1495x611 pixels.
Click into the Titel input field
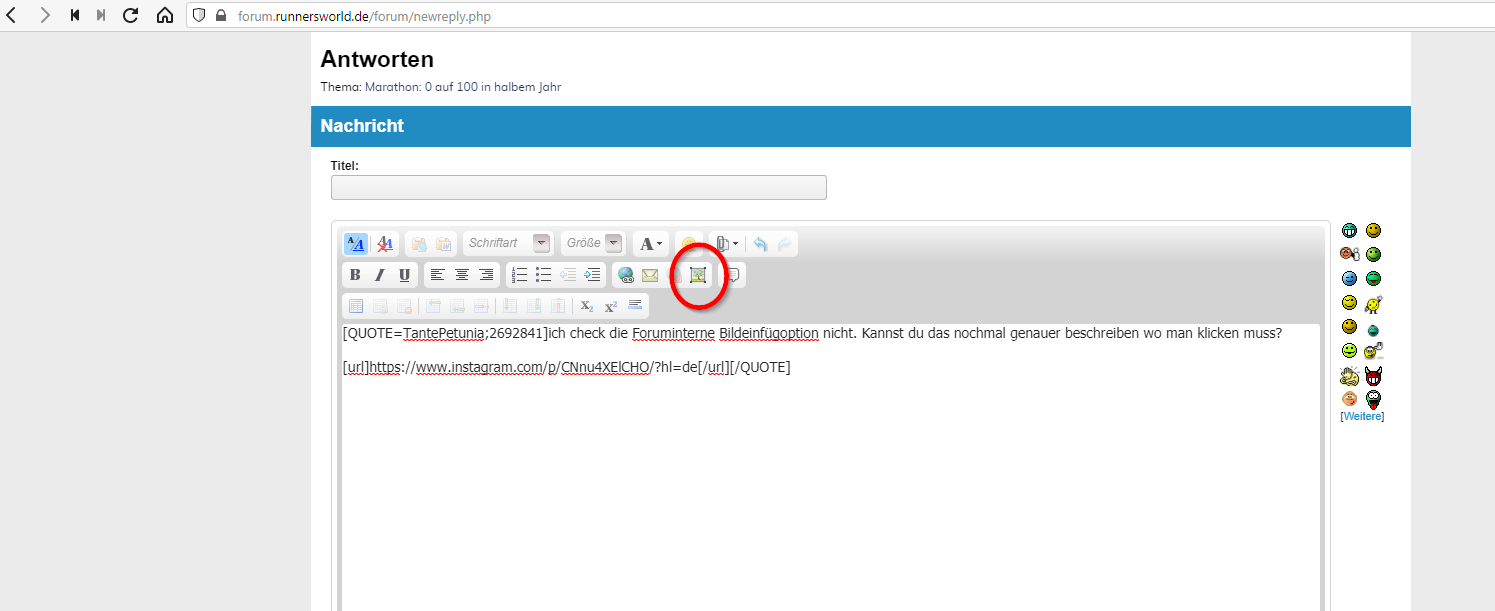(578, 188)
